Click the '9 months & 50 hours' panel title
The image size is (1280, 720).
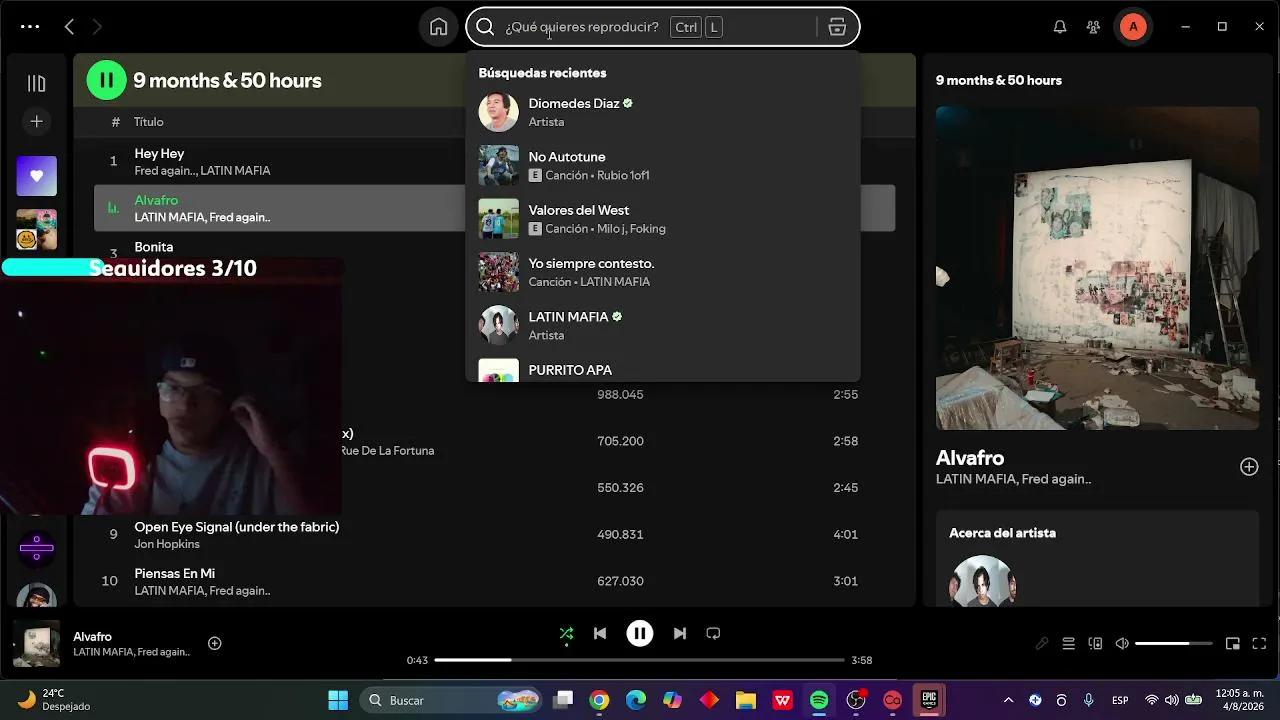(x=999, y=80)
